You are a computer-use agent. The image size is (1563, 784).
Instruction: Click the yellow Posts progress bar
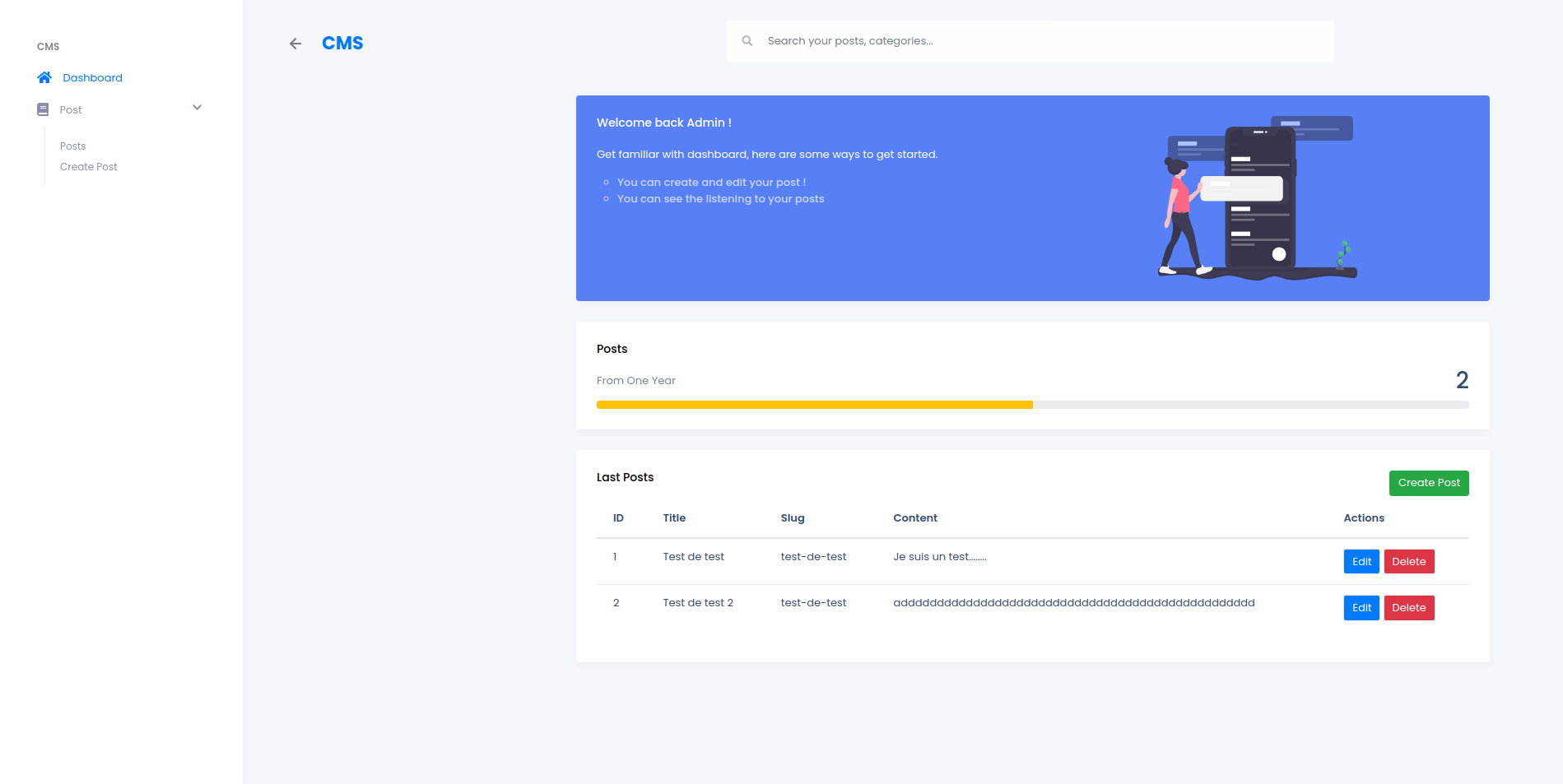tap(814, 405)
